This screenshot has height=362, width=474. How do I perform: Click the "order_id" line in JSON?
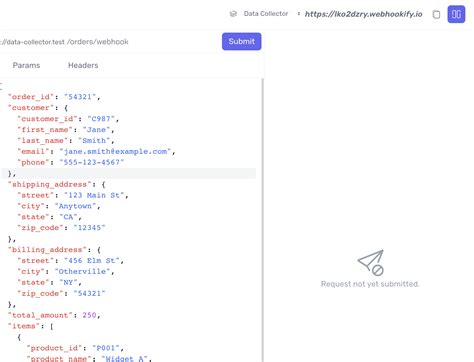[x=54, y=97]
